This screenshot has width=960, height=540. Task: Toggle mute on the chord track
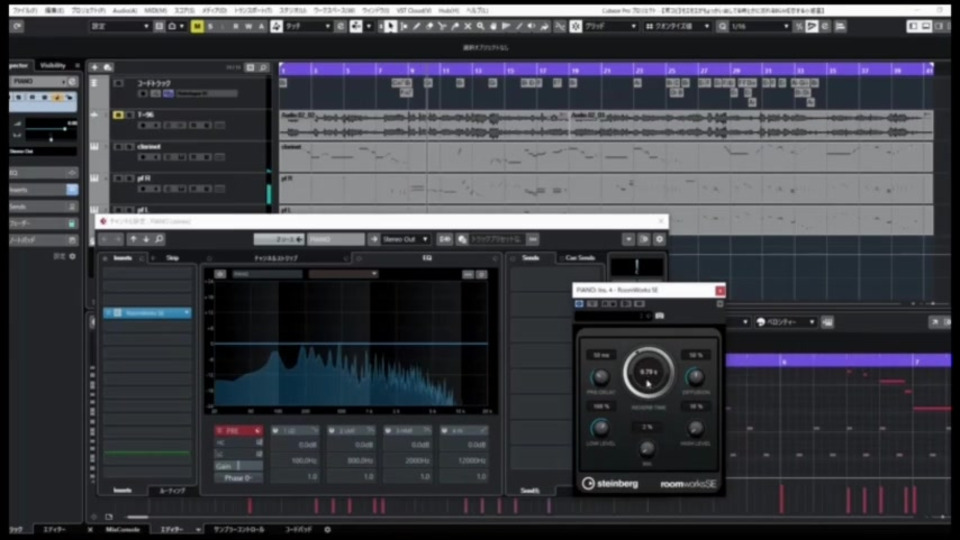(118, 83)
